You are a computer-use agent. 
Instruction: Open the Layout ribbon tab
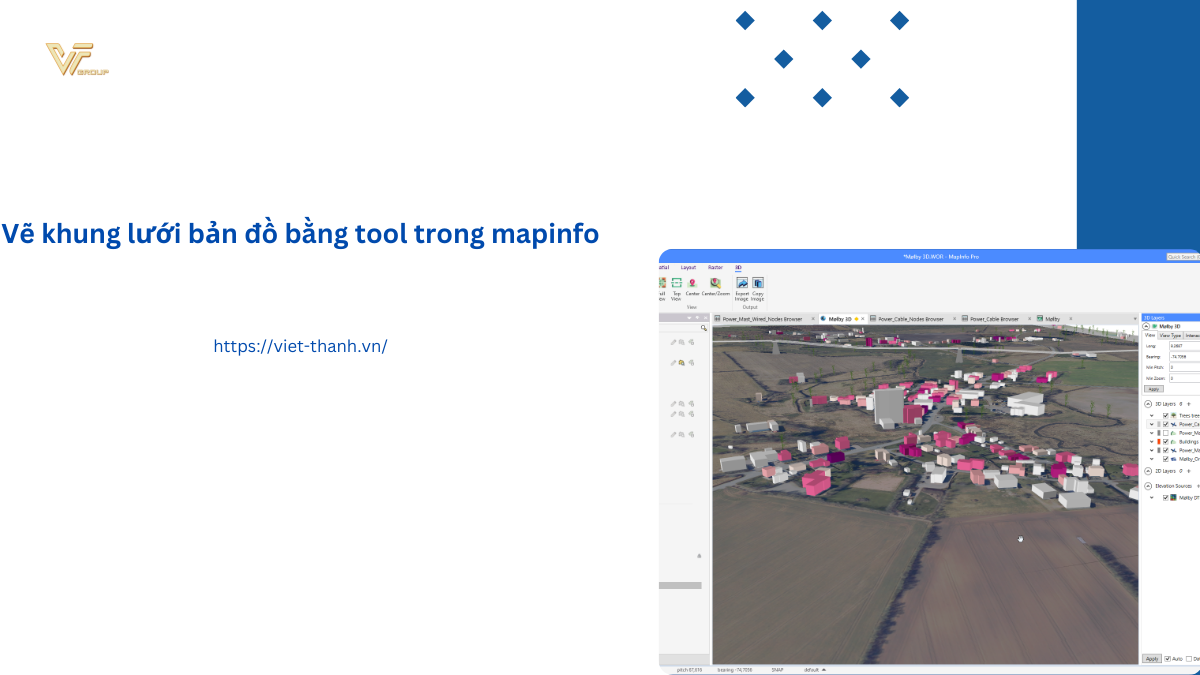pos(688,267)
